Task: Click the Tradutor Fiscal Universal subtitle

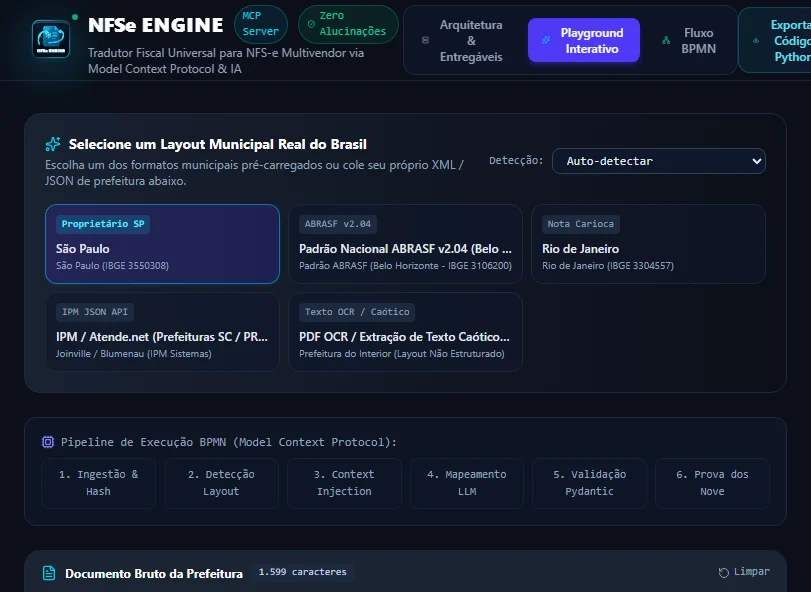Action: [226, 61]
